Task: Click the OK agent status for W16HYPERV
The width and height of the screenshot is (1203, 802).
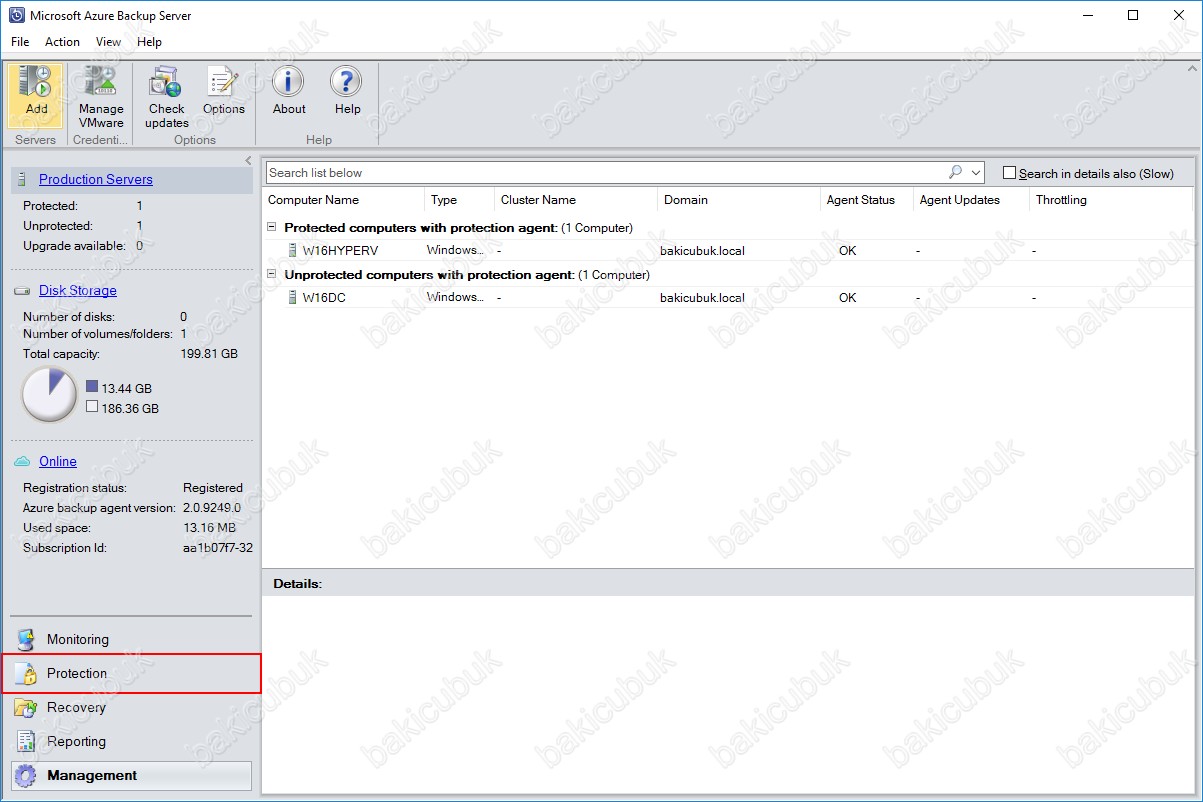Action: 848,250
